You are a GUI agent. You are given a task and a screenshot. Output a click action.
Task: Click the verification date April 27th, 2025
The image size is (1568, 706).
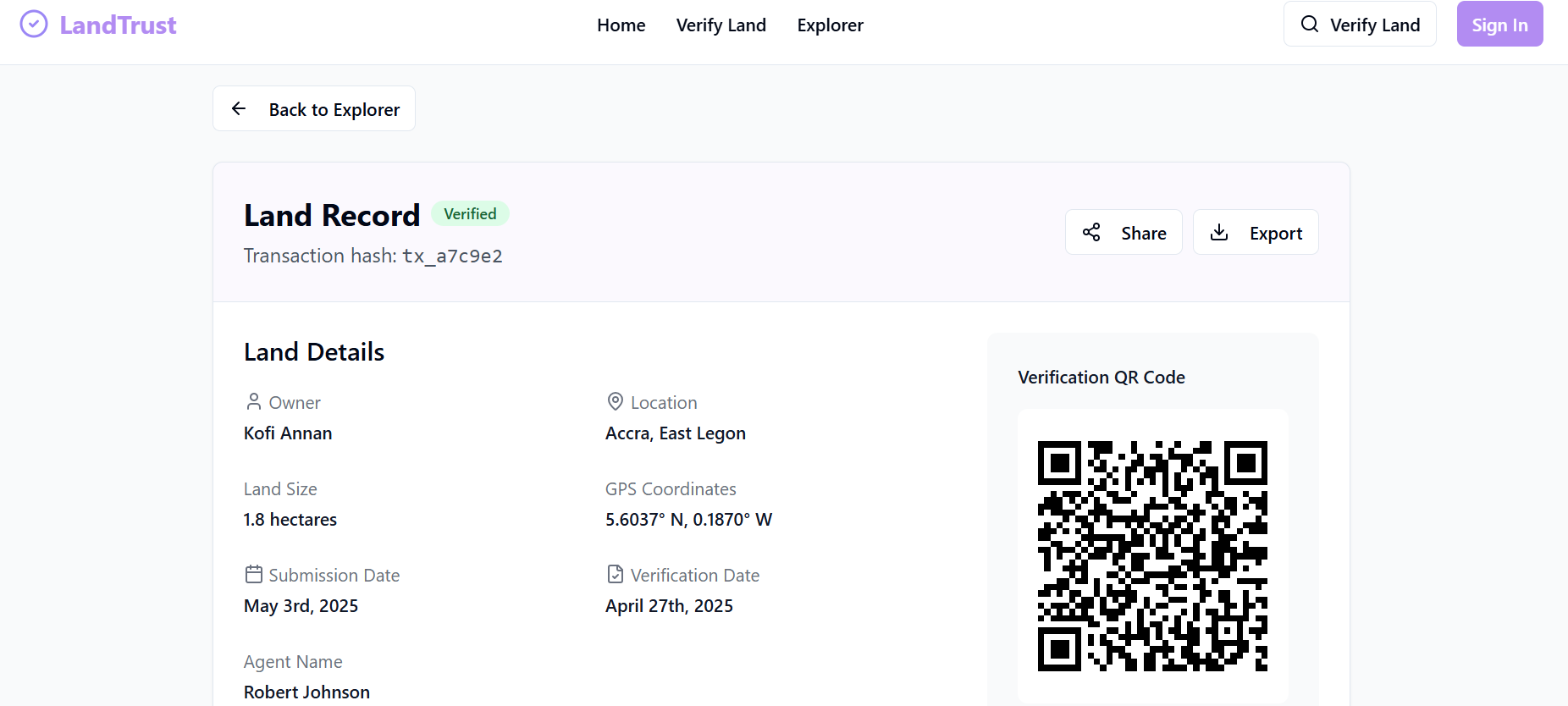(x=669, y=606)
